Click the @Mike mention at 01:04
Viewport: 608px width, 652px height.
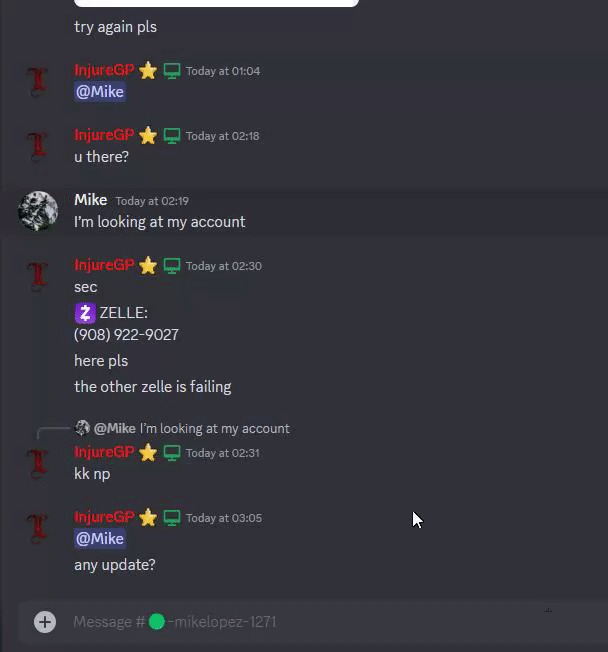pyautogui.click(x=100, y=92)
